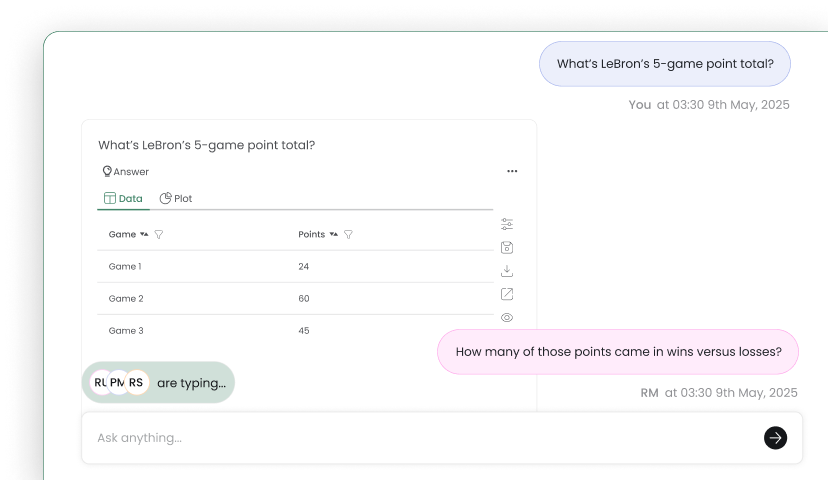Screen dimensions: 828x480
Task: Click the Game 1 points value 24
Action: 304,267
